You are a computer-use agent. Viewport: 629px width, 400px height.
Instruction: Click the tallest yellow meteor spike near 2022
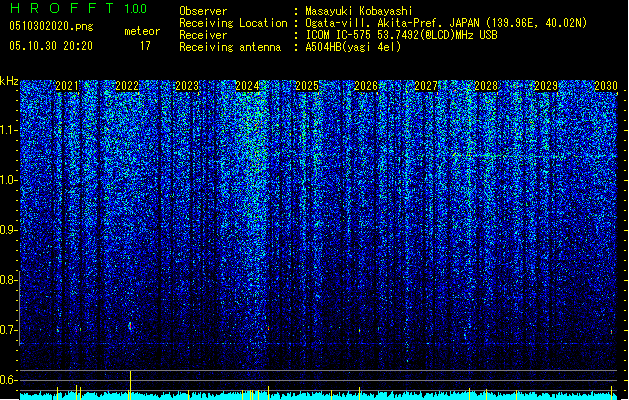(130, 385)
